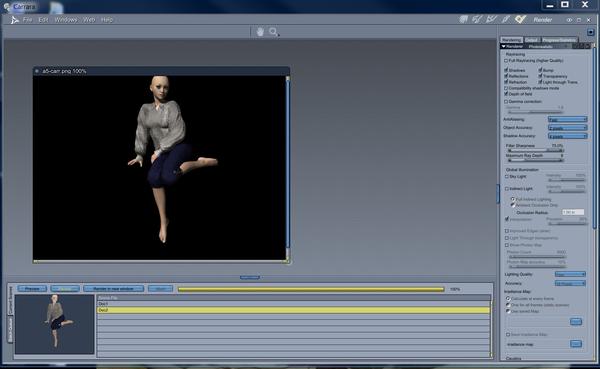The height and width of the screenshot is (369, 600).
Task: Toggle Light through Transparency checkbox
Action: tap(540, 82)
